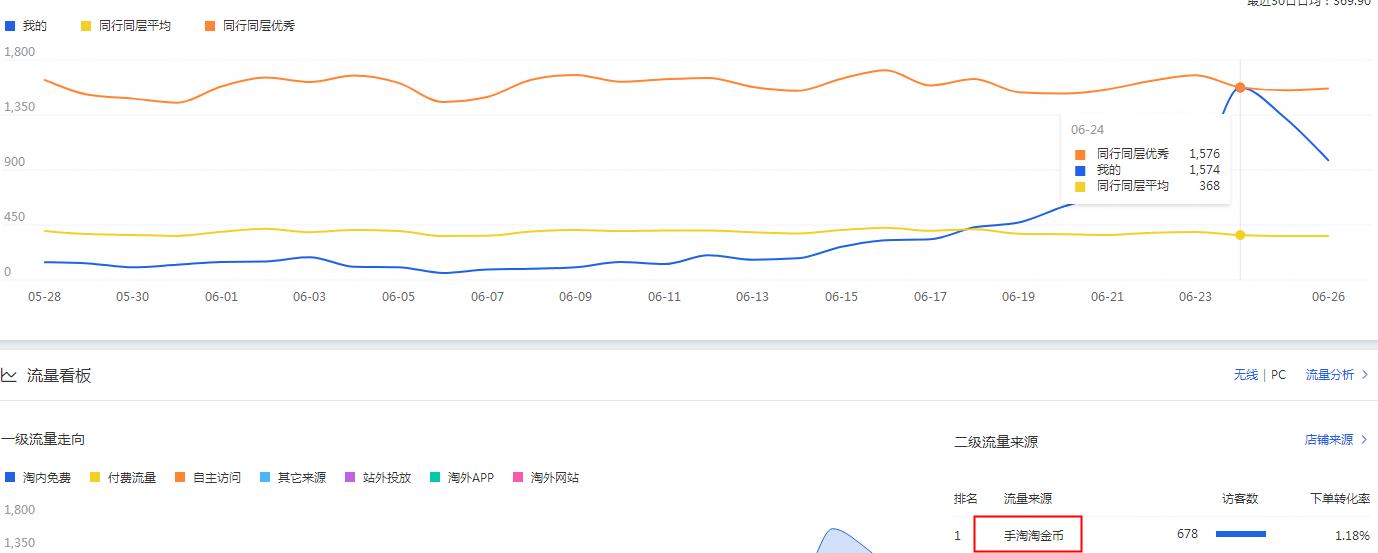Toggle the blue 我的 legend series

27,26
